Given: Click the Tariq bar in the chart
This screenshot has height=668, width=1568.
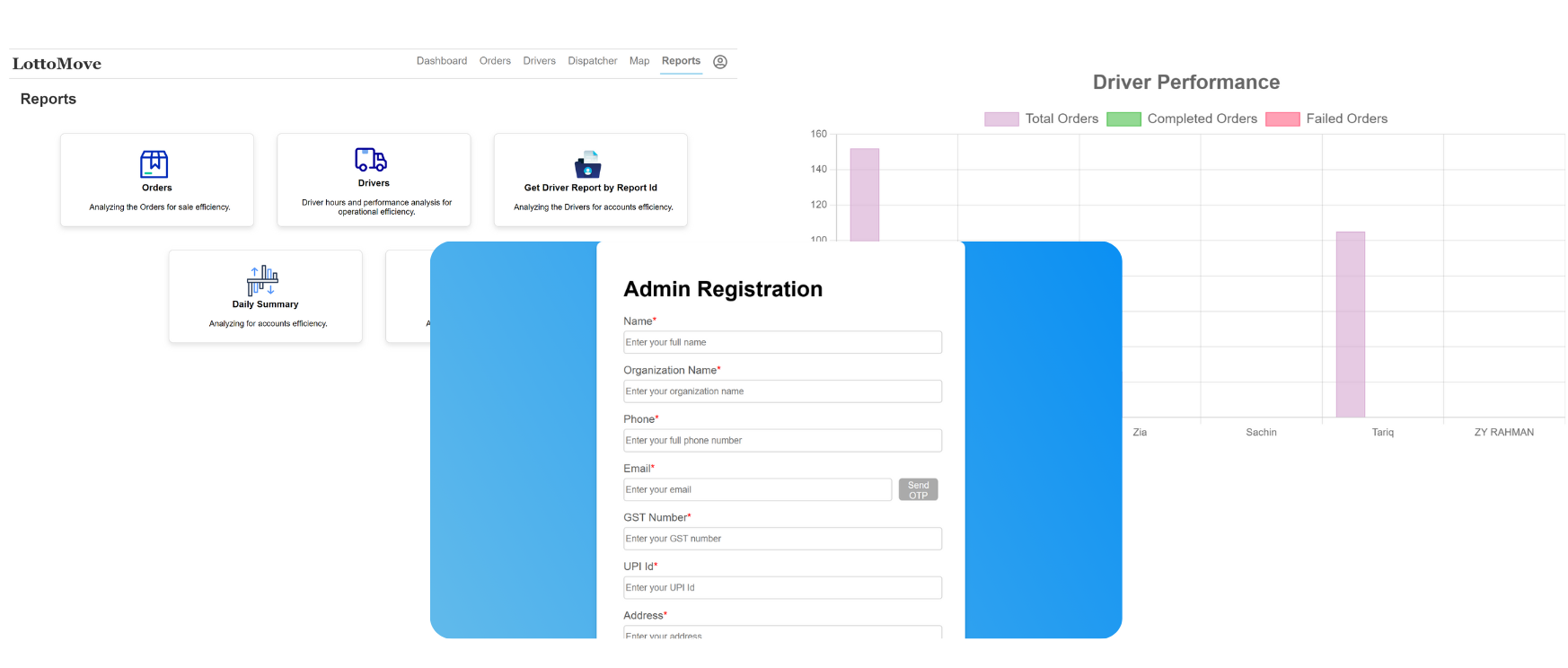Looking at the screenshot, I should [1351, 324].
